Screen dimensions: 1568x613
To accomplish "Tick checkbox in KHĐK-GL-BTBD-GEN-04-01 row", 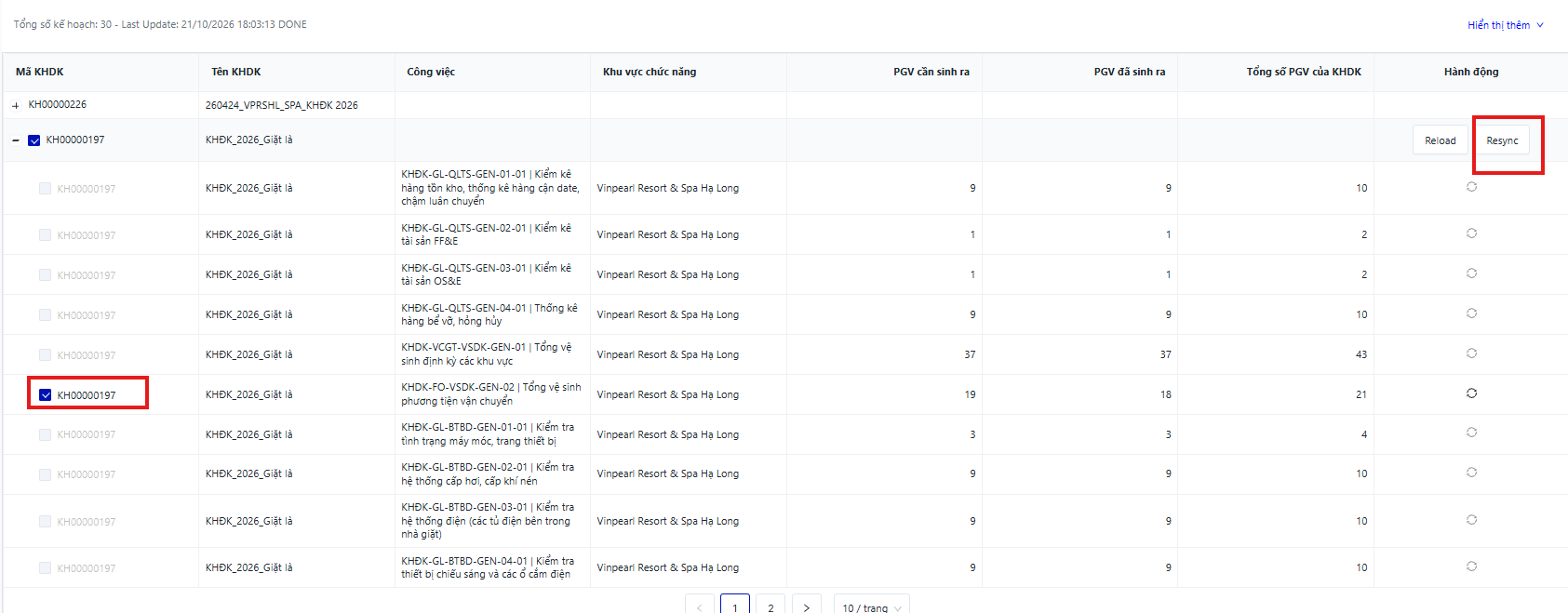I will tap(45, 568).
